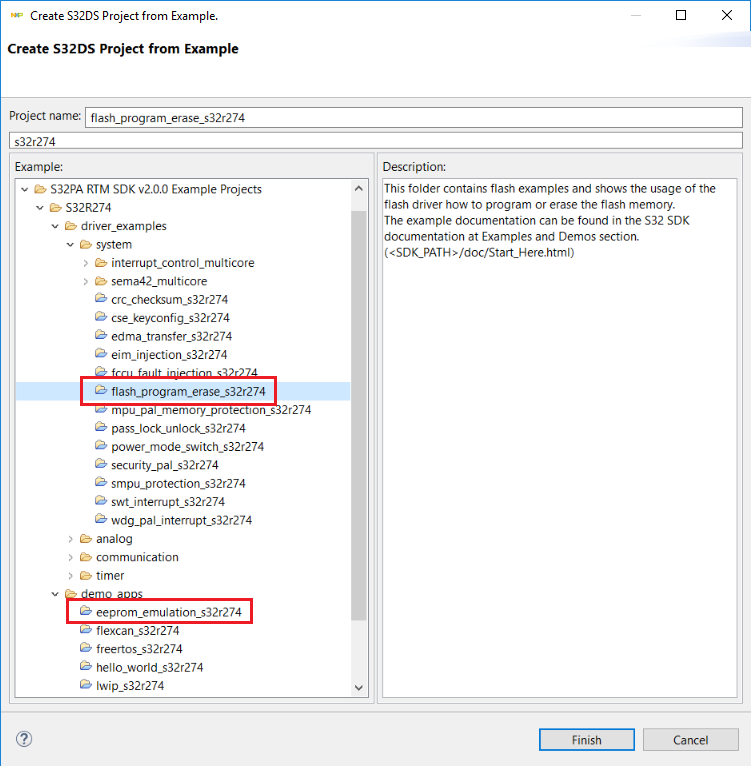Click the Finish button
The height and width of the screenshot is (766, 751).
pos(586,740)
